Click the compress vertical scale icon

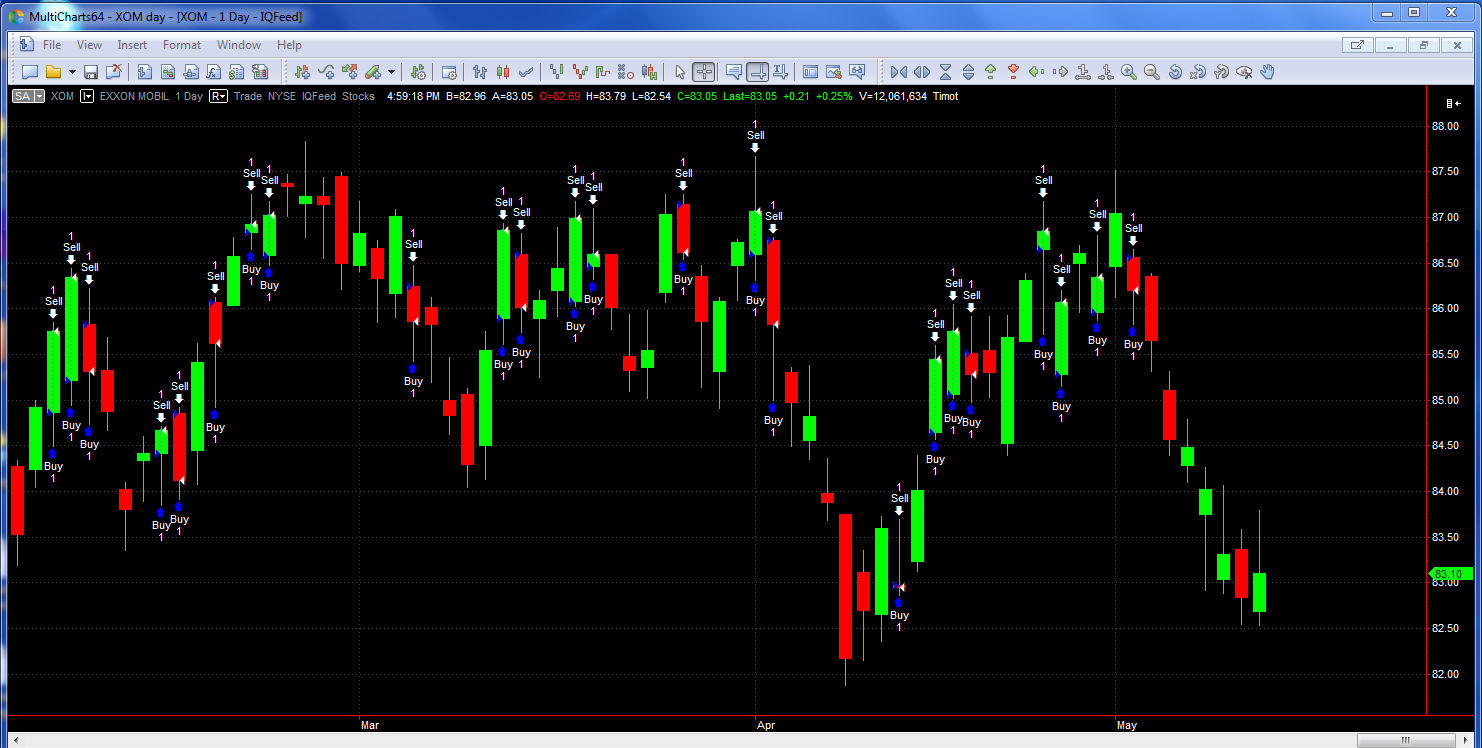pyautogui.click(x=944, y=71)
